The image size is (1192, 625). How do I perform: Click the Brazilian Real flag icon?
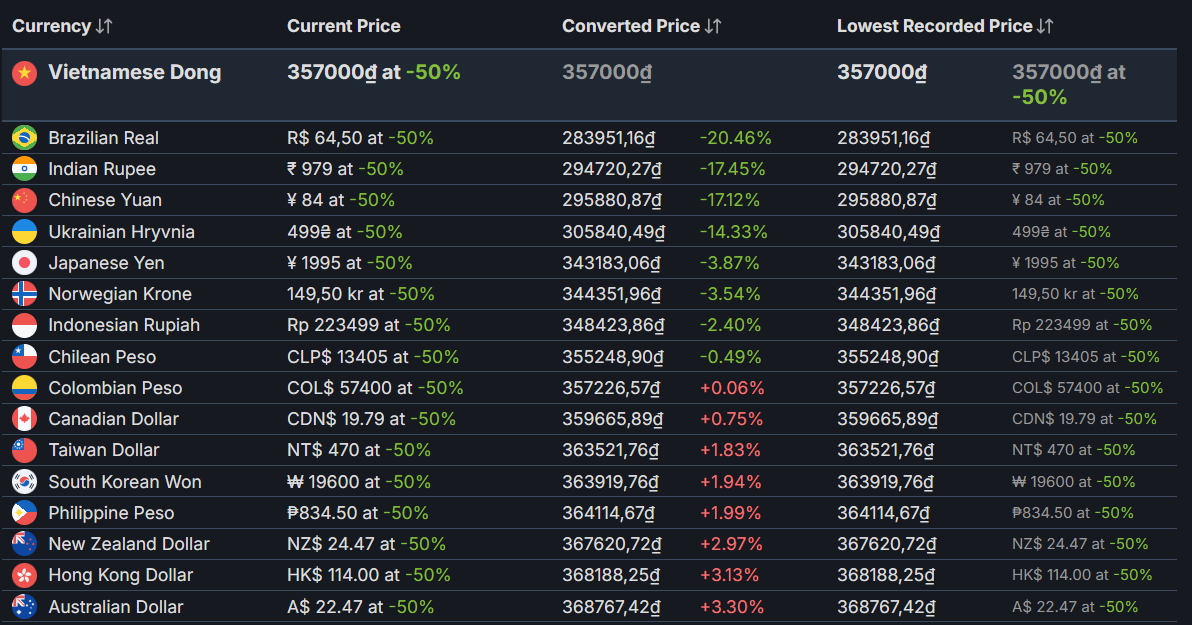click(25, 138)
